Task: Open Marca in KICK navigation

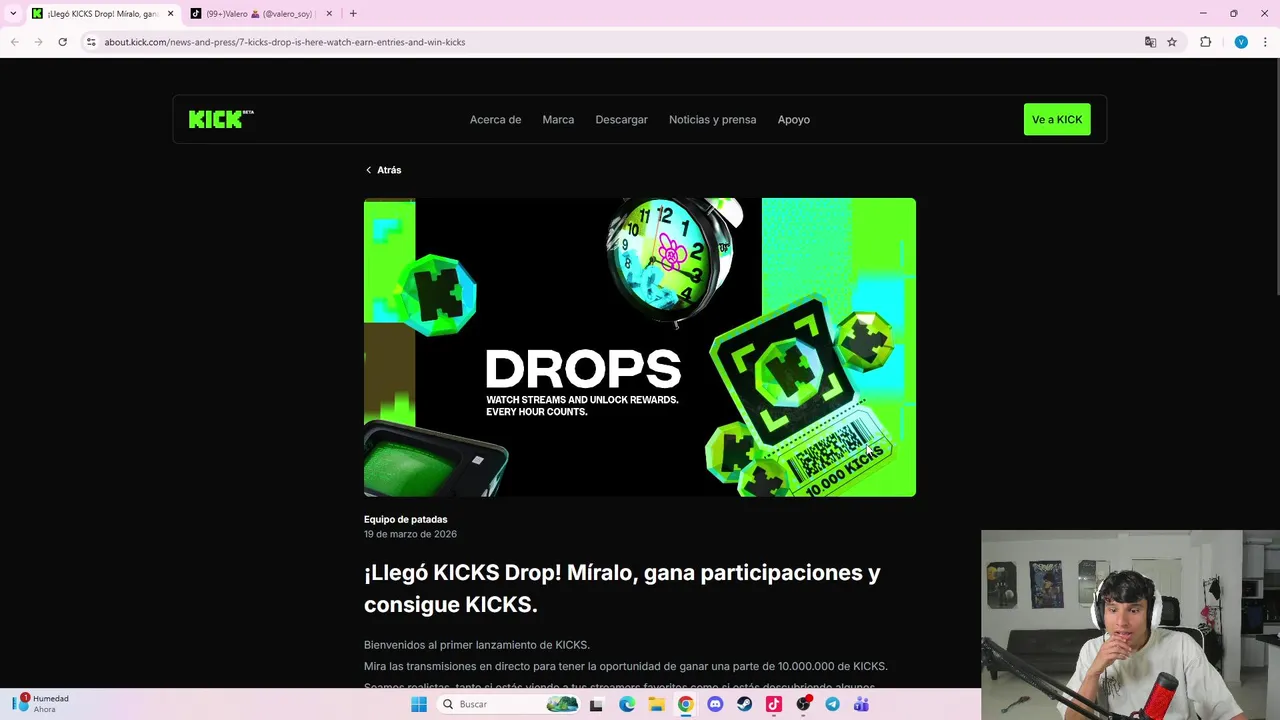Action: pos(558,119)
